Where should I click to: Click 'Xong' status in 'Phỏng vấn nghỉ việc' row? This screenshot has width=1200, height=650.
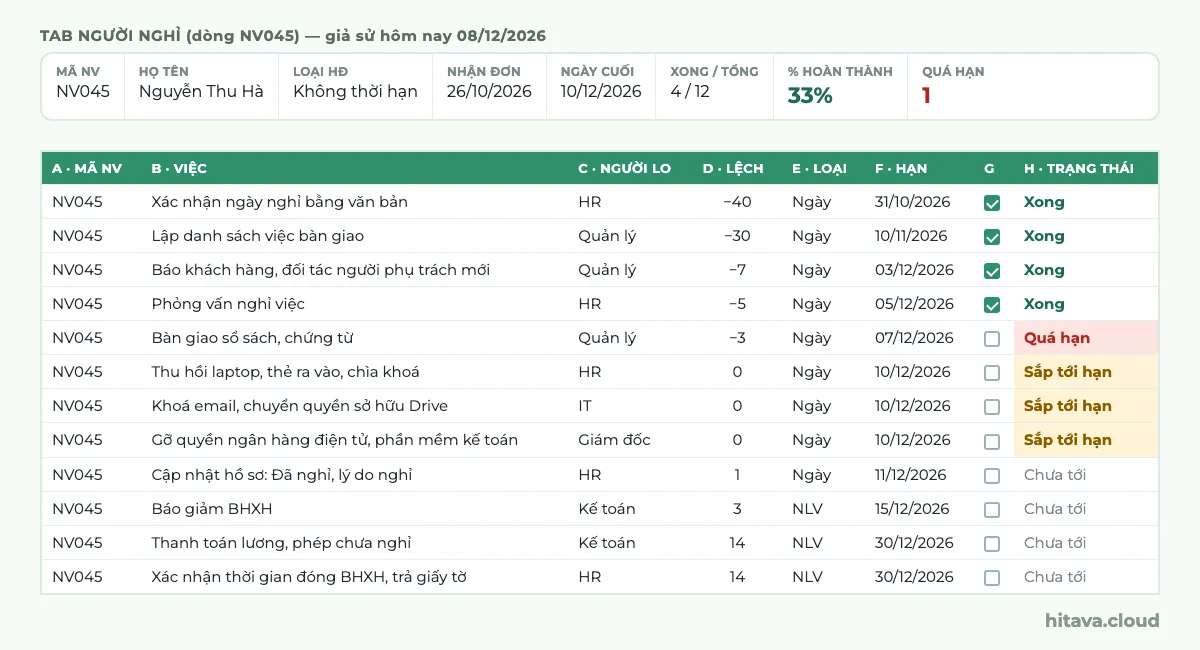[1044, 304]
